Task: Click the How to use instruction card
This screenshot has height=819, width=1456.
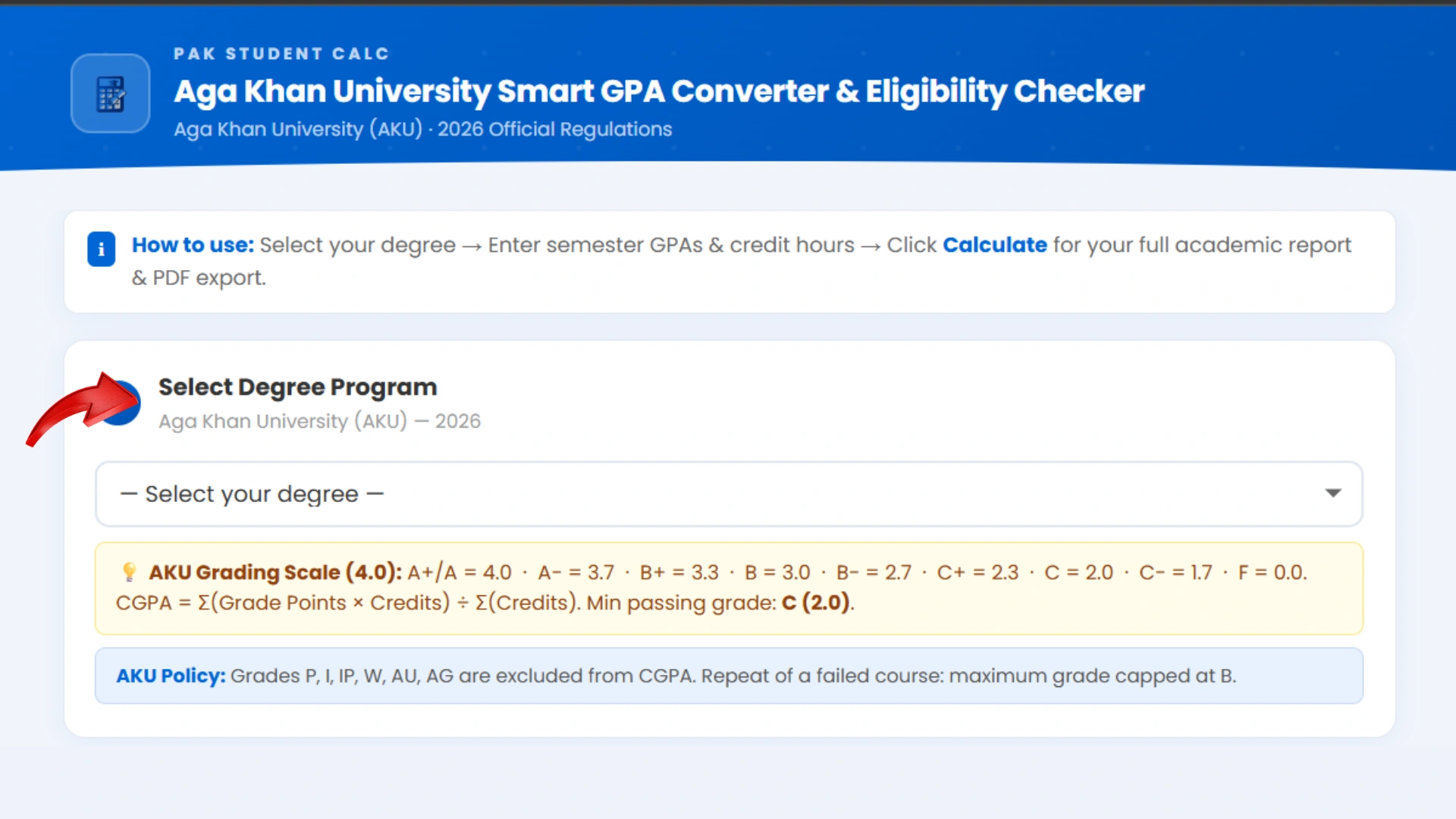Action: pos(728,262)
